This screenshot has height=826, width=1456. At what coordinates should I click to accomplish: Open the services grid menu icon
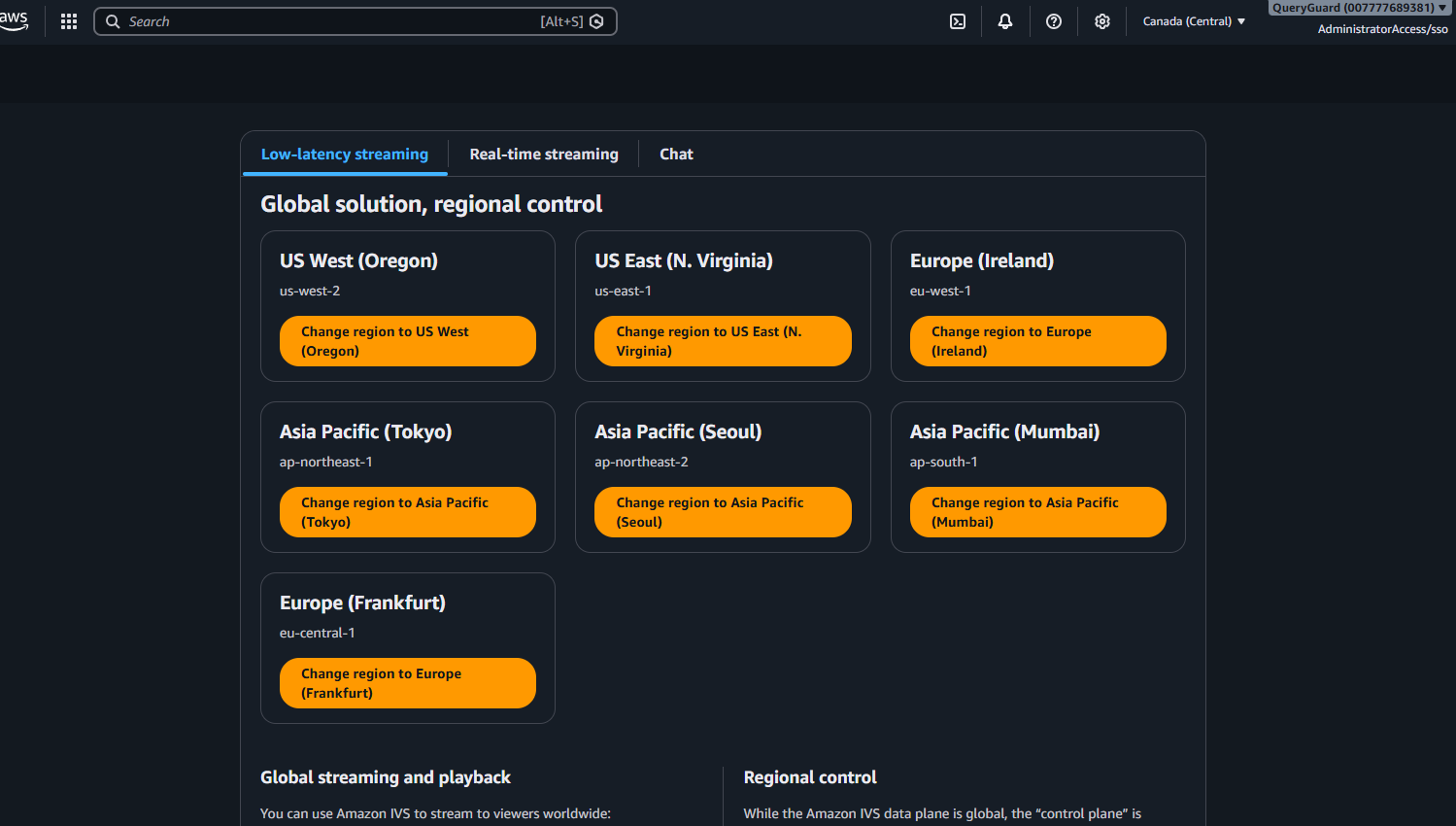pos(69,21)
